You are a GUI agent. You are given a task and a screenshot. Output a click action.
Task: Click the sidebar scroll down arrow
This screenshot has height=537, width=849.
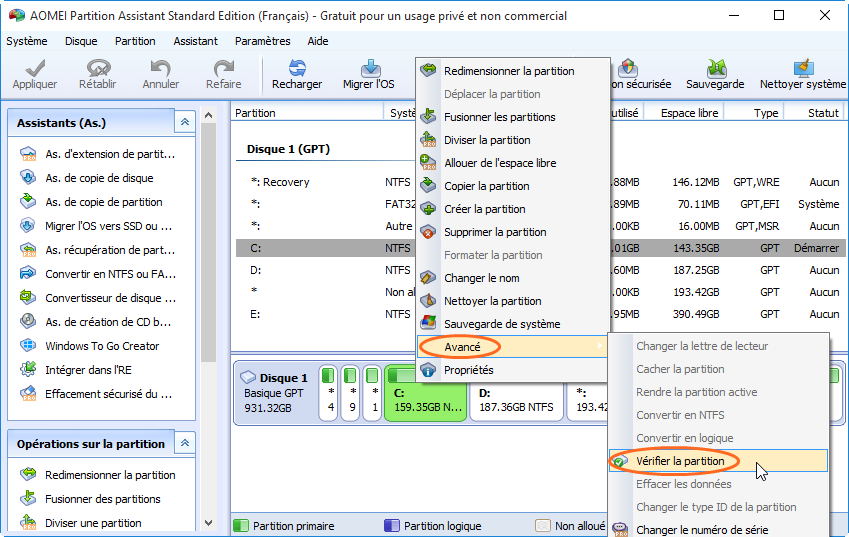click(208, 523)
